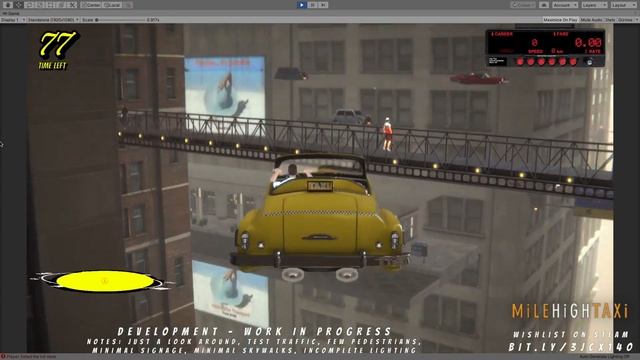The height and width of the screenshot is (360, 640).
Task: Toggle the Stats overlay
Action: click(610, 20)
